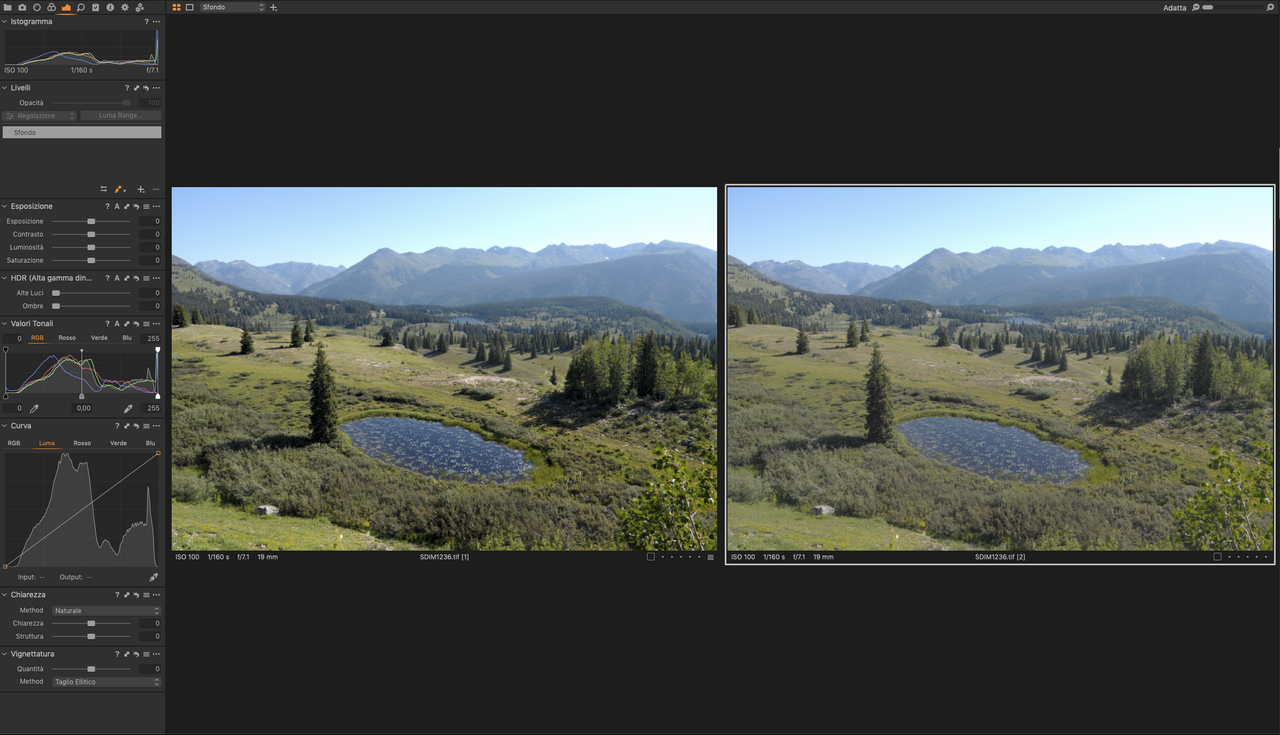Viewport: 1280px width, 735px height.
Task: Open Istogramma panel options menu
Action: [156, 21]
